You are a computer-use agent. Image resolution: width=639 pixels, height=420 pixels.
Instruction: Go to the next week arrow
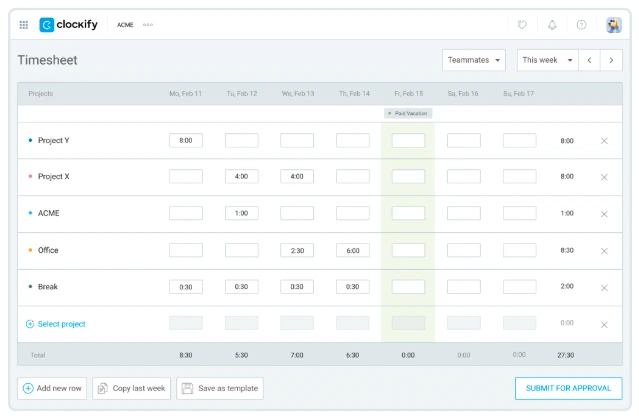click(x=611, y=60)
